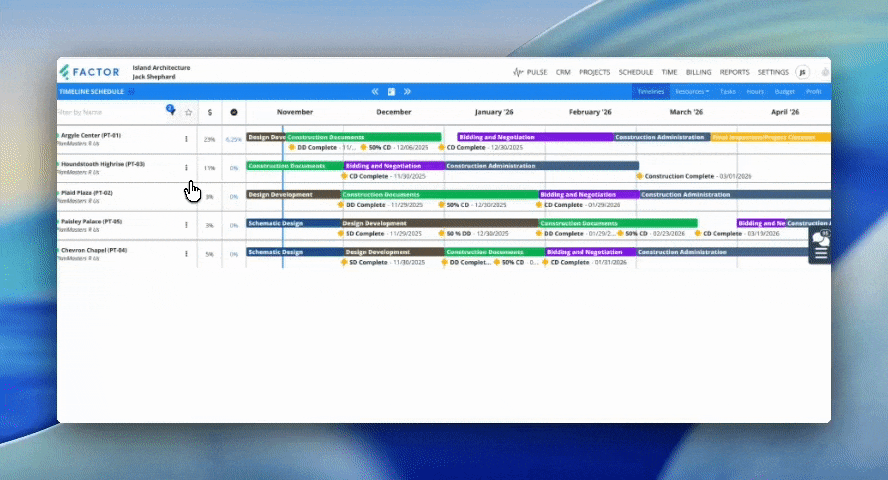Switch to the Profit tab
Viewport: 888px width, 480px height.
(x=814, y=91)
